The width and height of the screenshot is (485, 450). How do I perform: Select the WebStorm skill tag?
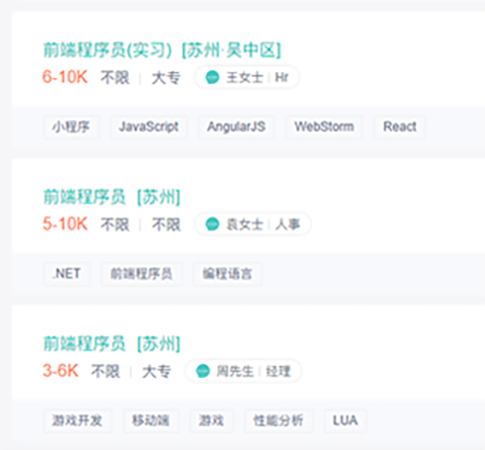tap(324, 127)
